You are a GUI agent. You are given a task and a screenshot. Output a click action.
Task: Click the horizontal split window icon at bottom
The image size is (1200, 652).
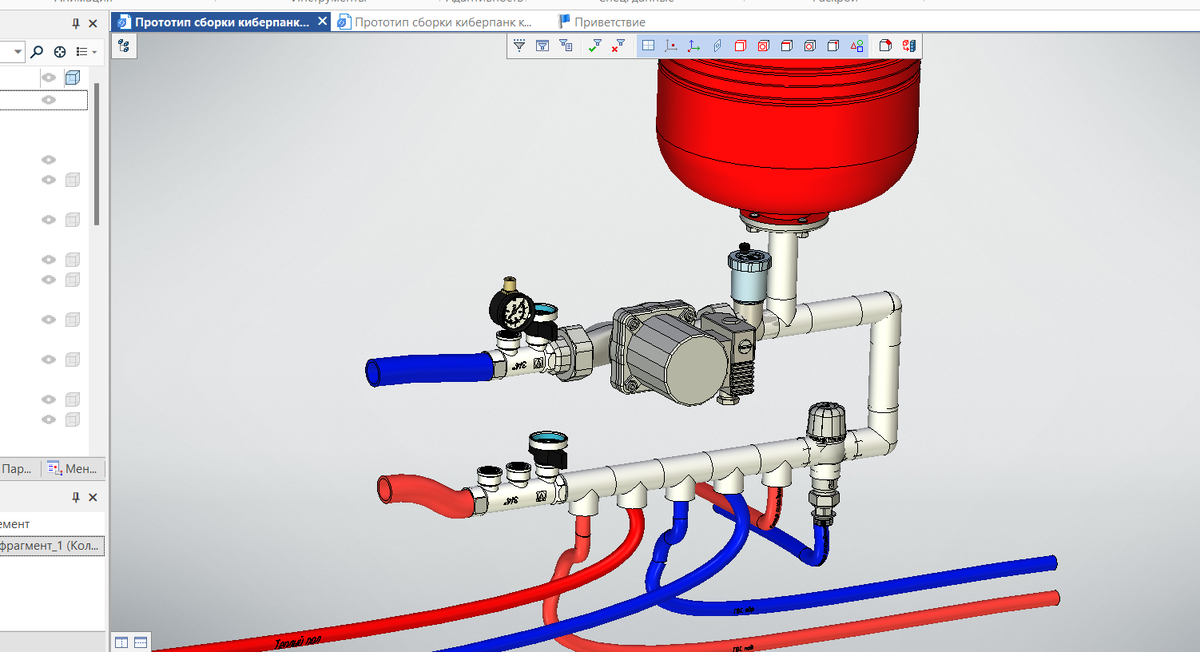click(140, 642)
